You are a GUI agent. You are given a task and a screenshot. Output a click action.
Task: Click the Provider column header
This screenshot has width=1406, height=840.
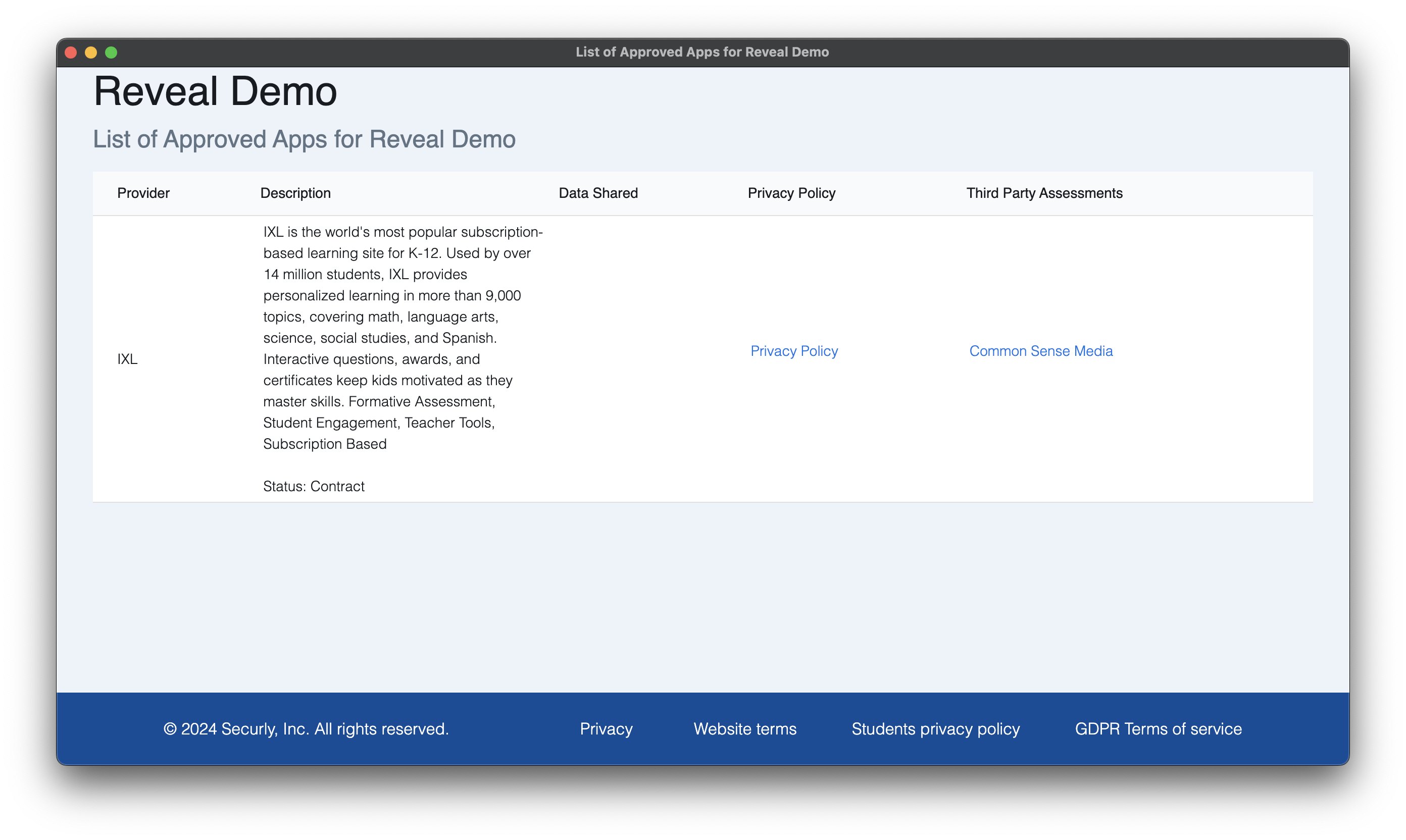[143, 193]
